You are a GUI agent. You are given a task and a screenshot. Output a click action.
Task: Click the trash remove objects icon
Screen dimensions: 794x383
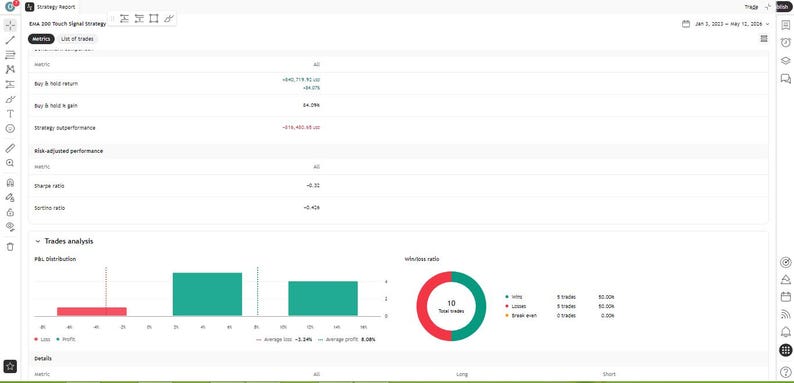tap(10, 247)
